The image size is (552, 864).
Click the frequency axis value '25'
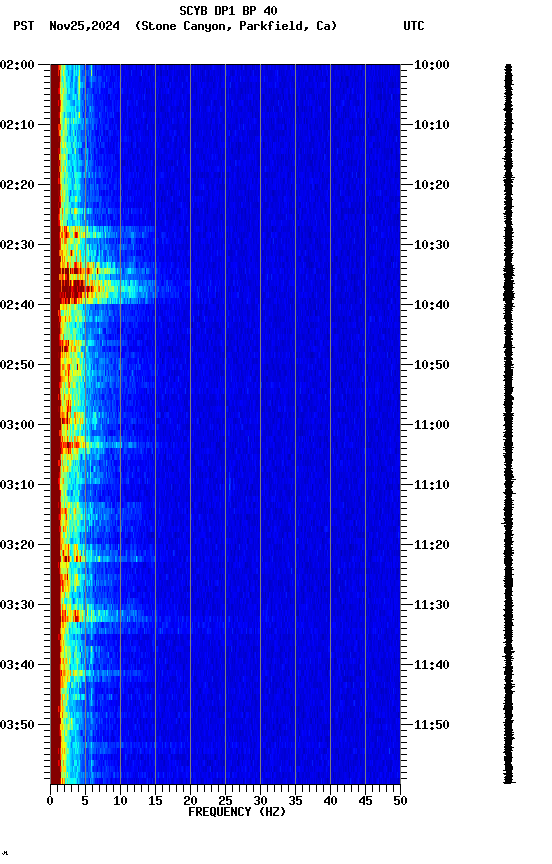pyautogui.click(x=225, y=801)
